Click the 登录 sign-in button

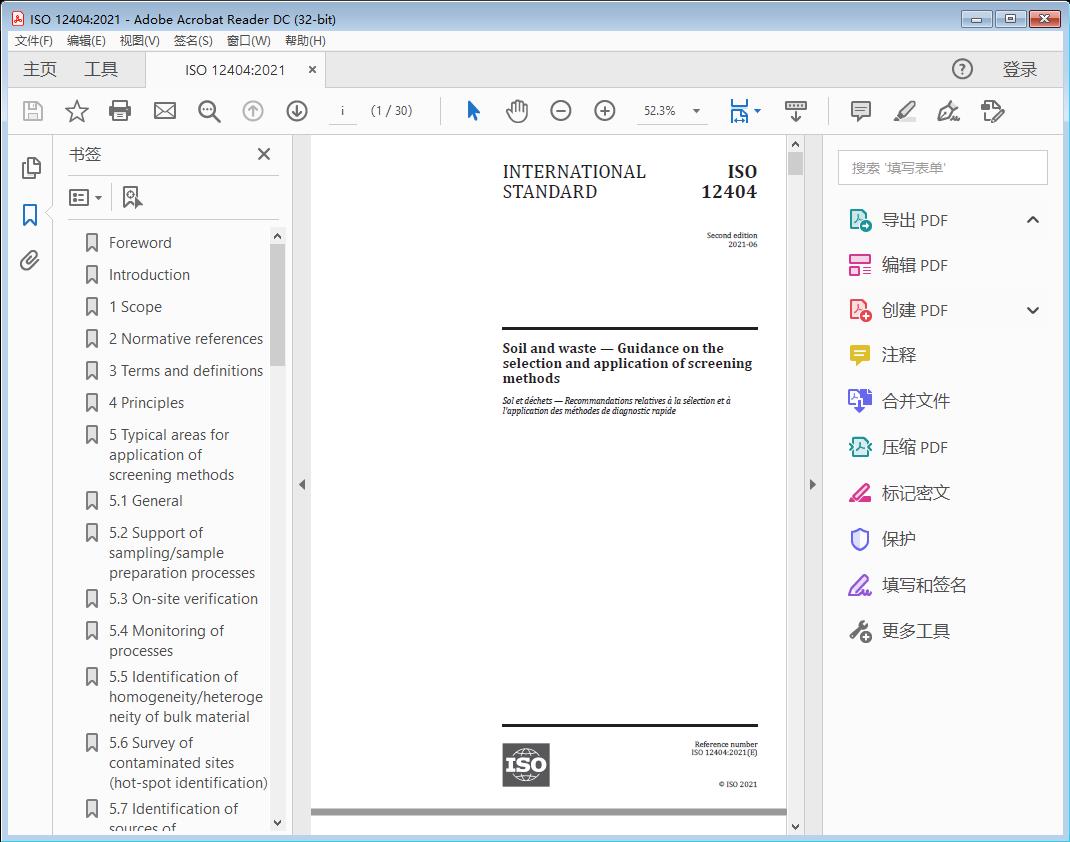1019,69
